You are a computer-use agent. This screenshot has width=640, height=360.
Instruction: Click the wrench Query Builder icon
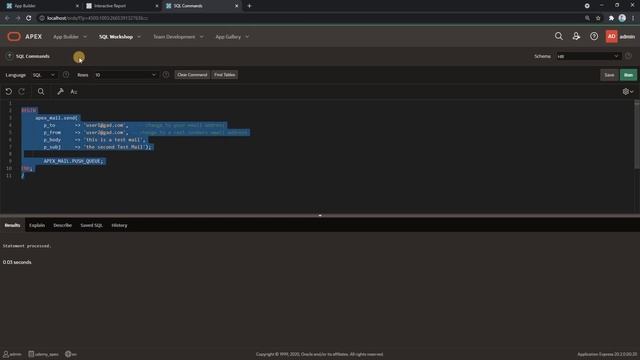pyautogui.click(x=60, y=92)
